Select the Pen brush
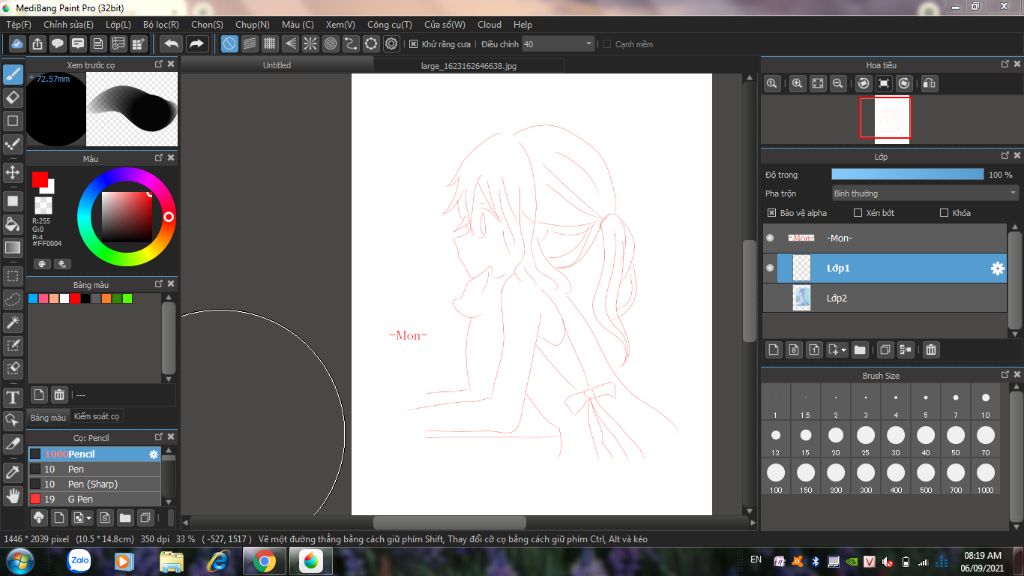The image size is (1024, 576). (x=94, y=469)
